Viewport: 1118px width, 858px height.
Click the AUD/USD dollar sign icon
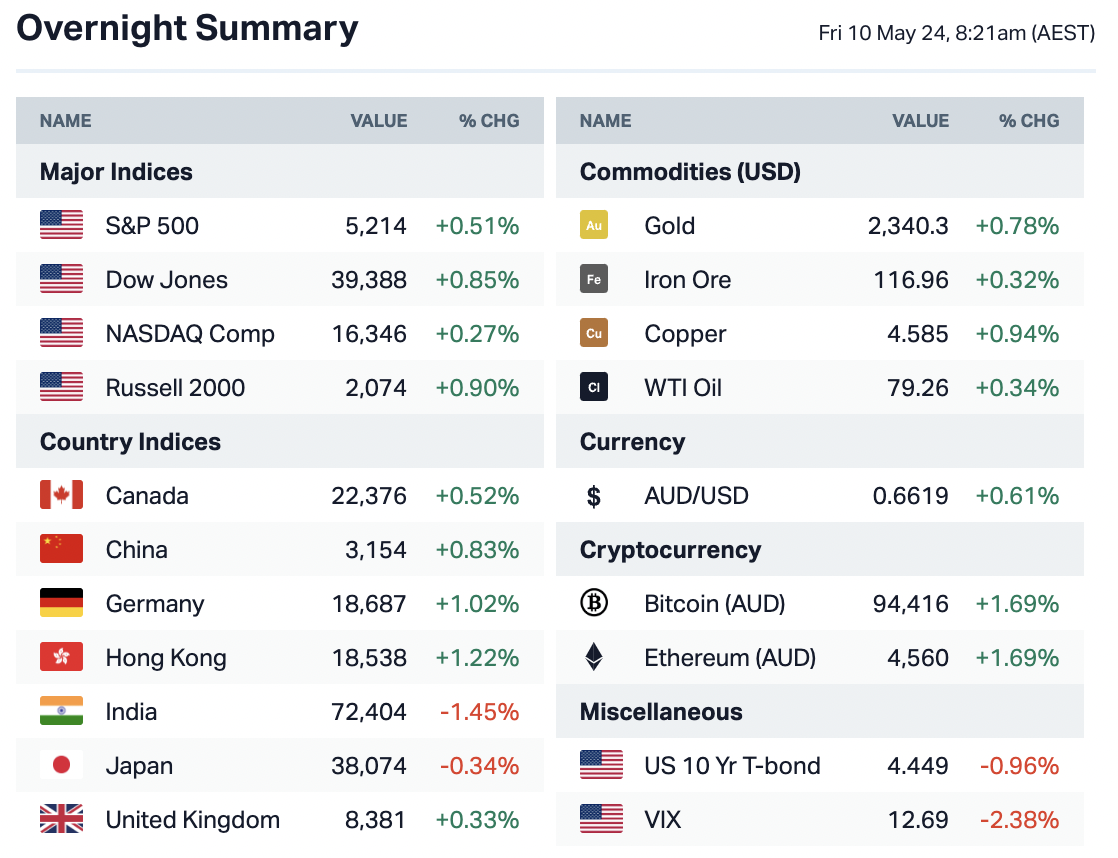594,496
